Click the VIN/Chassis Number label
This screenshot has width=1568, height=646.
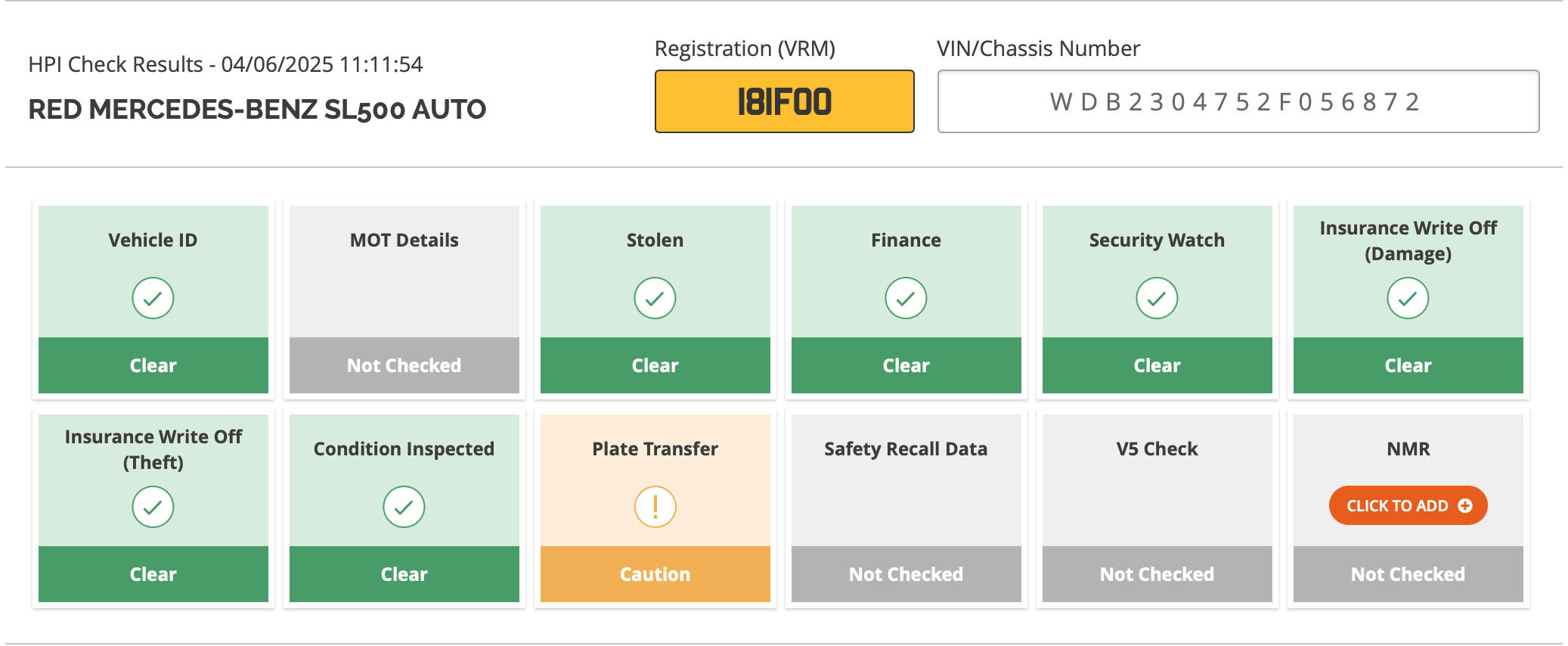click(1038, 48)
